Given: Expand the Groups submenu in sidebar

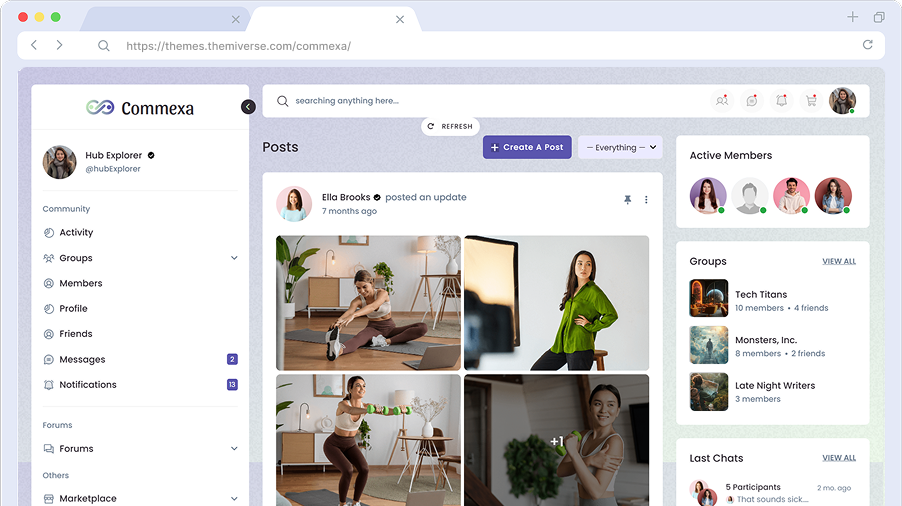Looking at the screenshot, I should click(x=234, y=258).
